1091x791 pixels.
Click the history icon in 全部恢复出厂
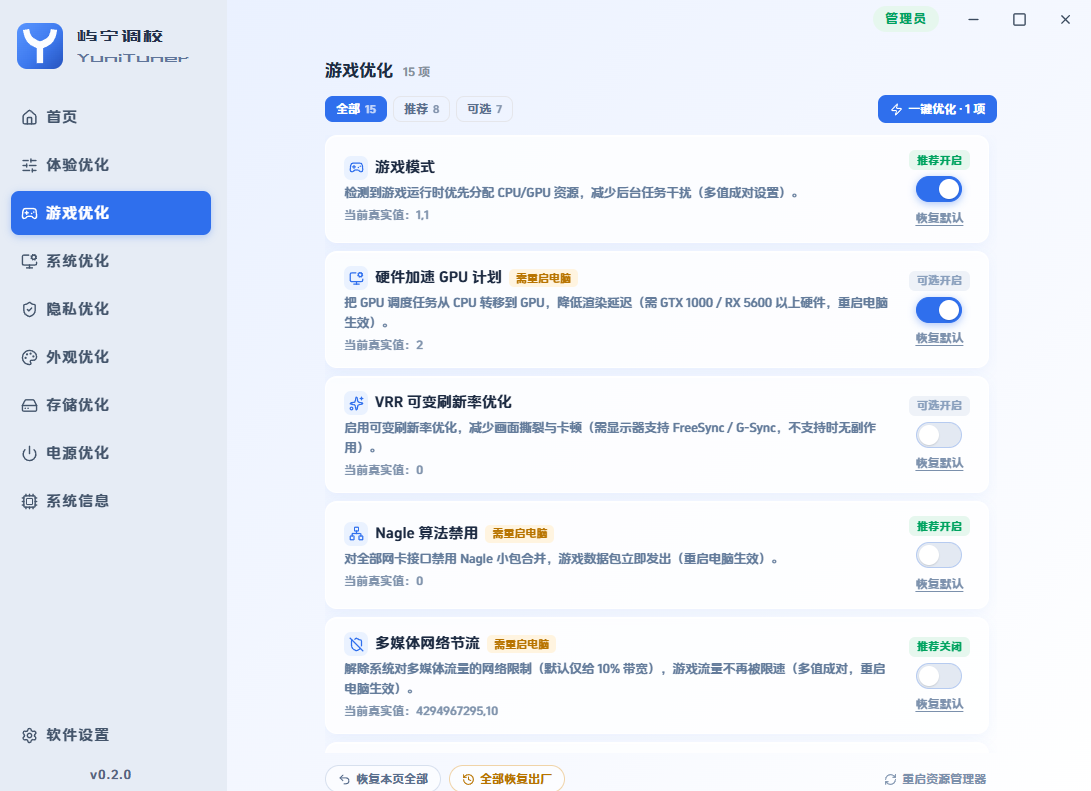(468, 779)
